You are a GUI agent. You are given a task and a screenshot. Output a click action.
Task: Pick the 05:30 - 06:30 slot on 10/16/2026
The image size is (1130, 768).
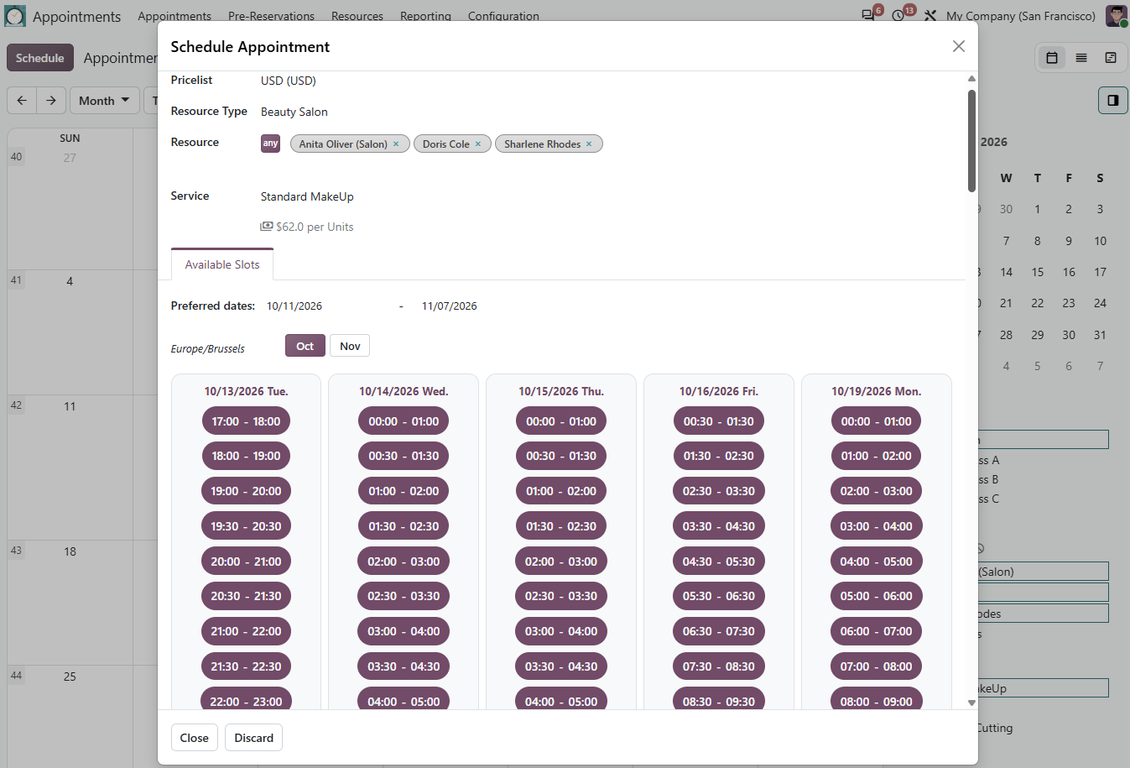[x=719, y=597]
